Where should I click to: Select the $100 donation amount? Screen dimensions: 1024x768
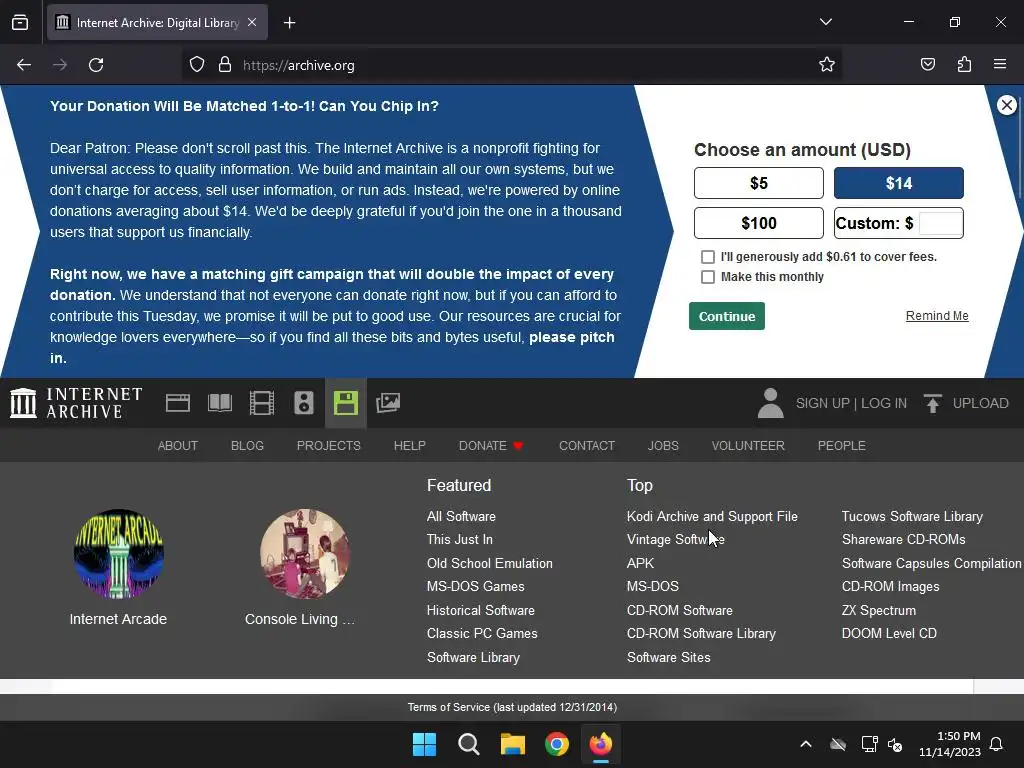pos(759,223)
